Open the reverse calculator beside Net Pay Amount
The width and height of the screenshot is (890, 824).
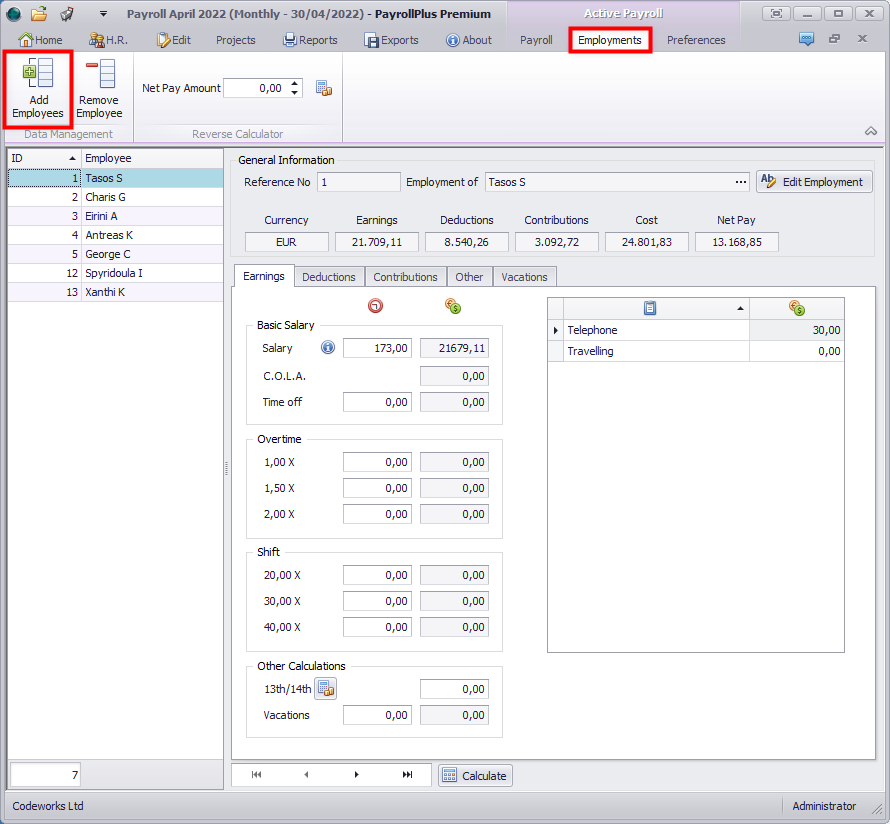tap(323, 88)
